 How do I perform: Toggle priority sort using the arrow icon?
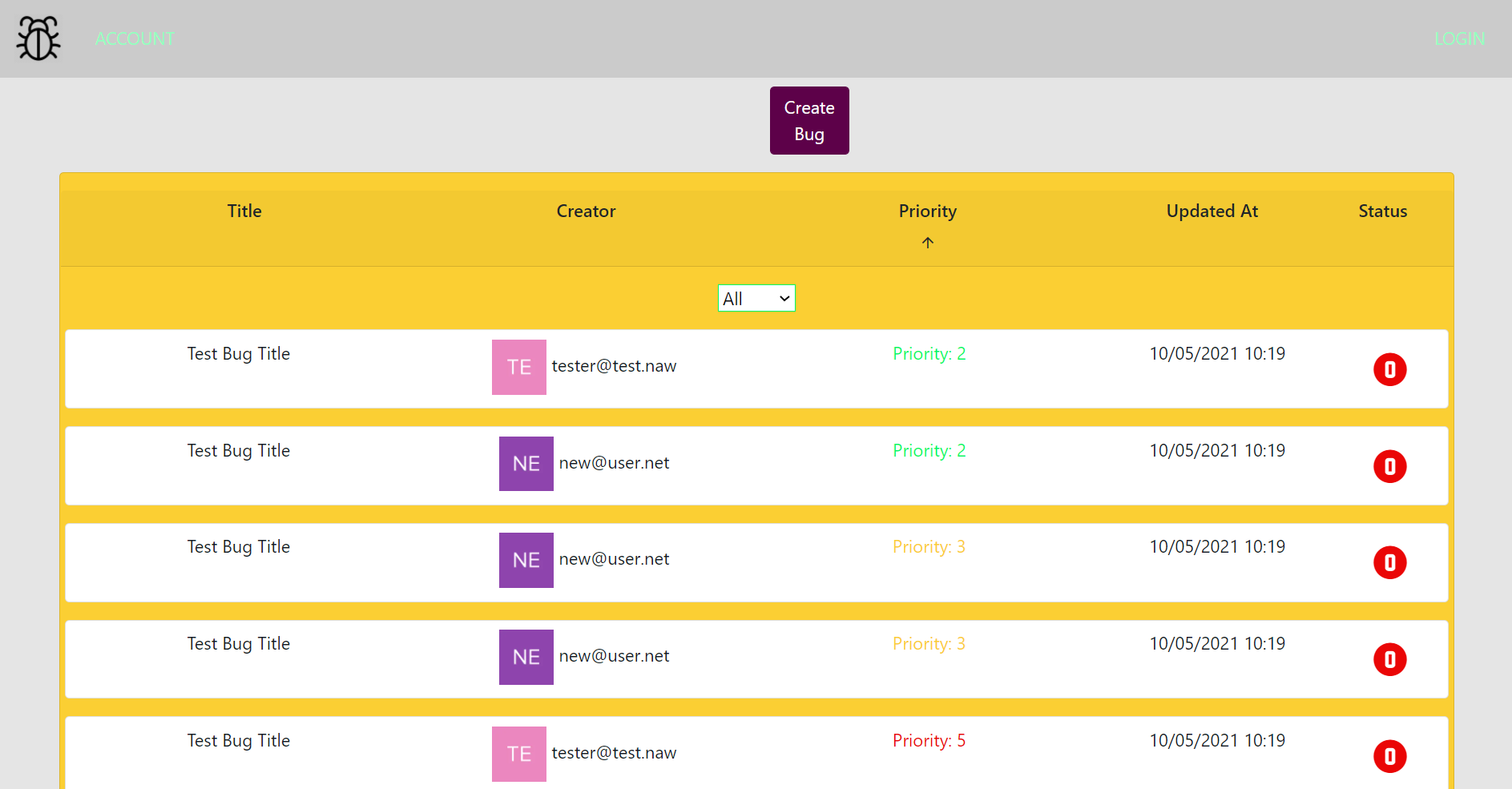pyautogui.click(x=927, y=243)
